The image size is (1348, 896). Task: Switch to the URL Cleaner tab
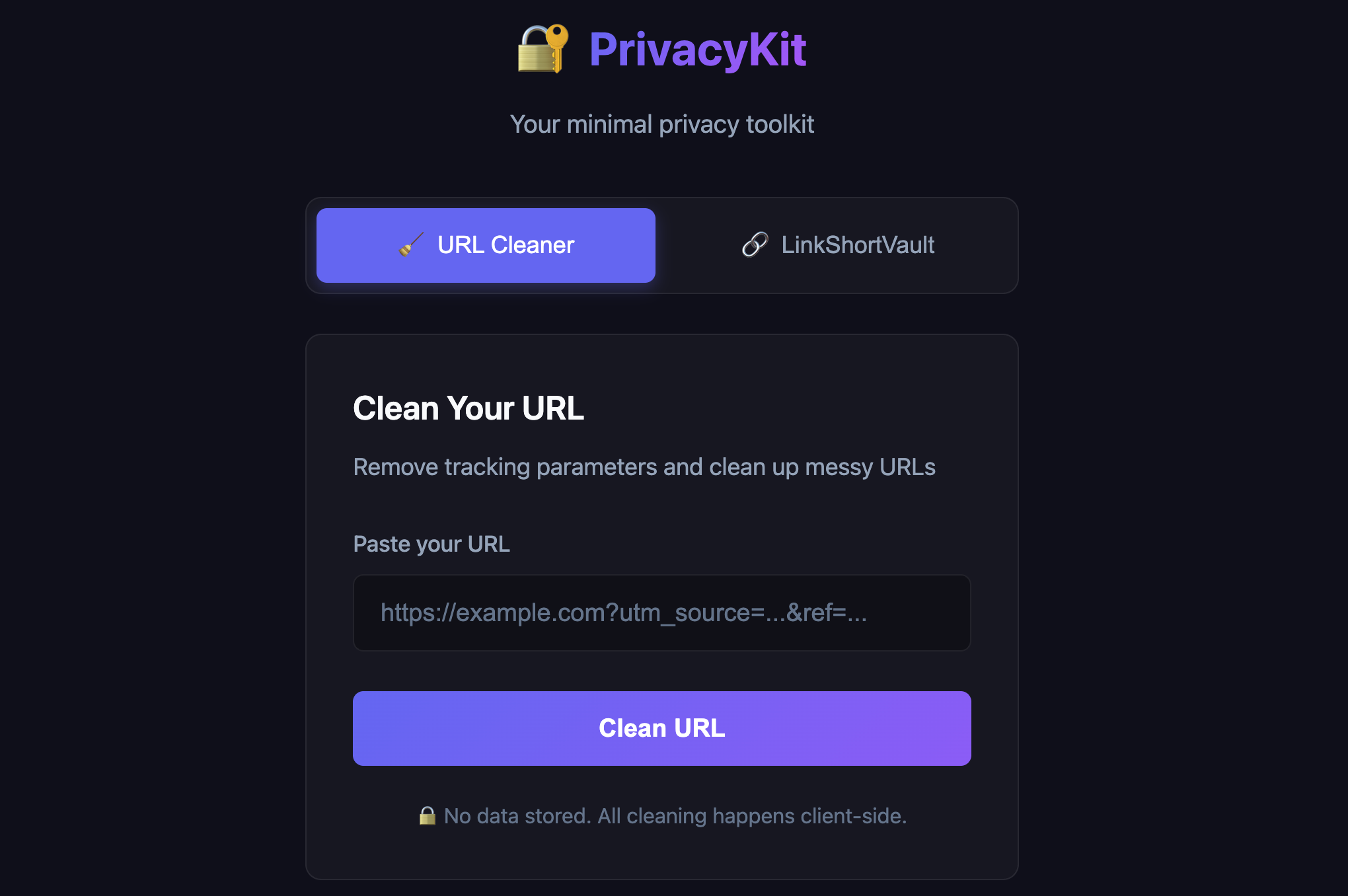[486, 245]
